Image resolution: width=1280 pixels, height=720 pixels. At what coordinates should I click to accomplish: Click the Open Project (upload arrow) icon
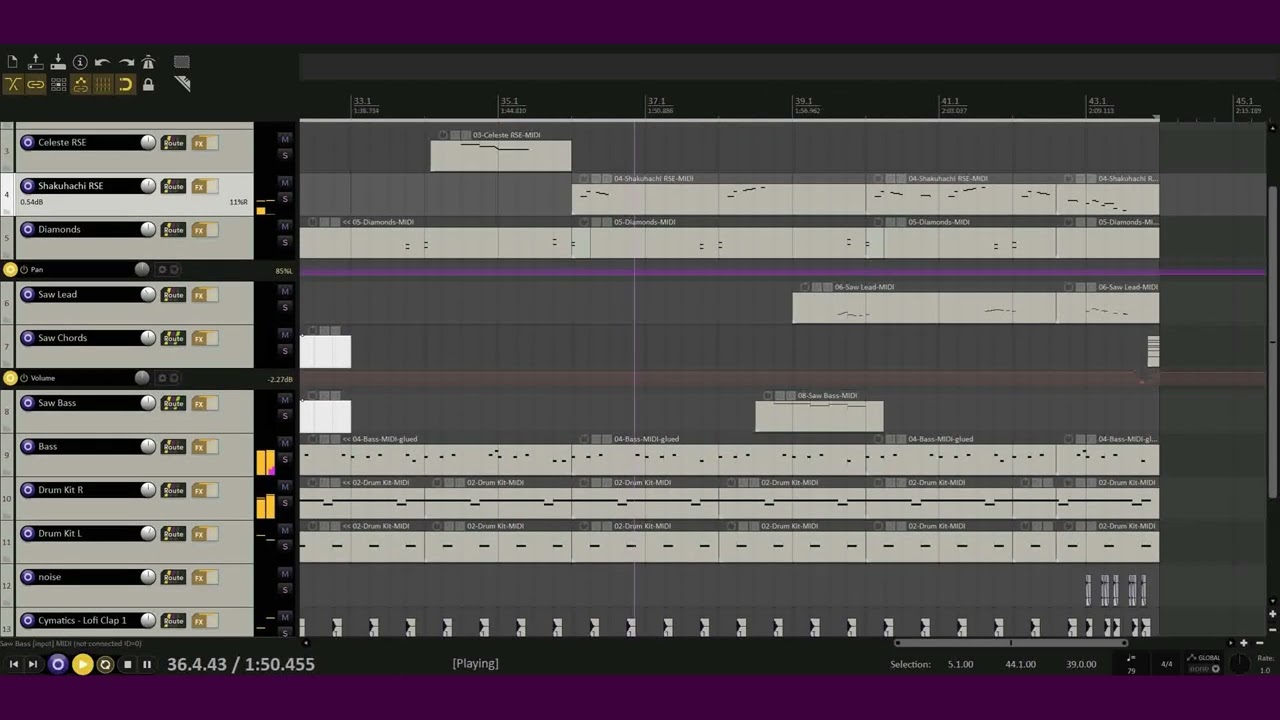click(x=35, y=62)
